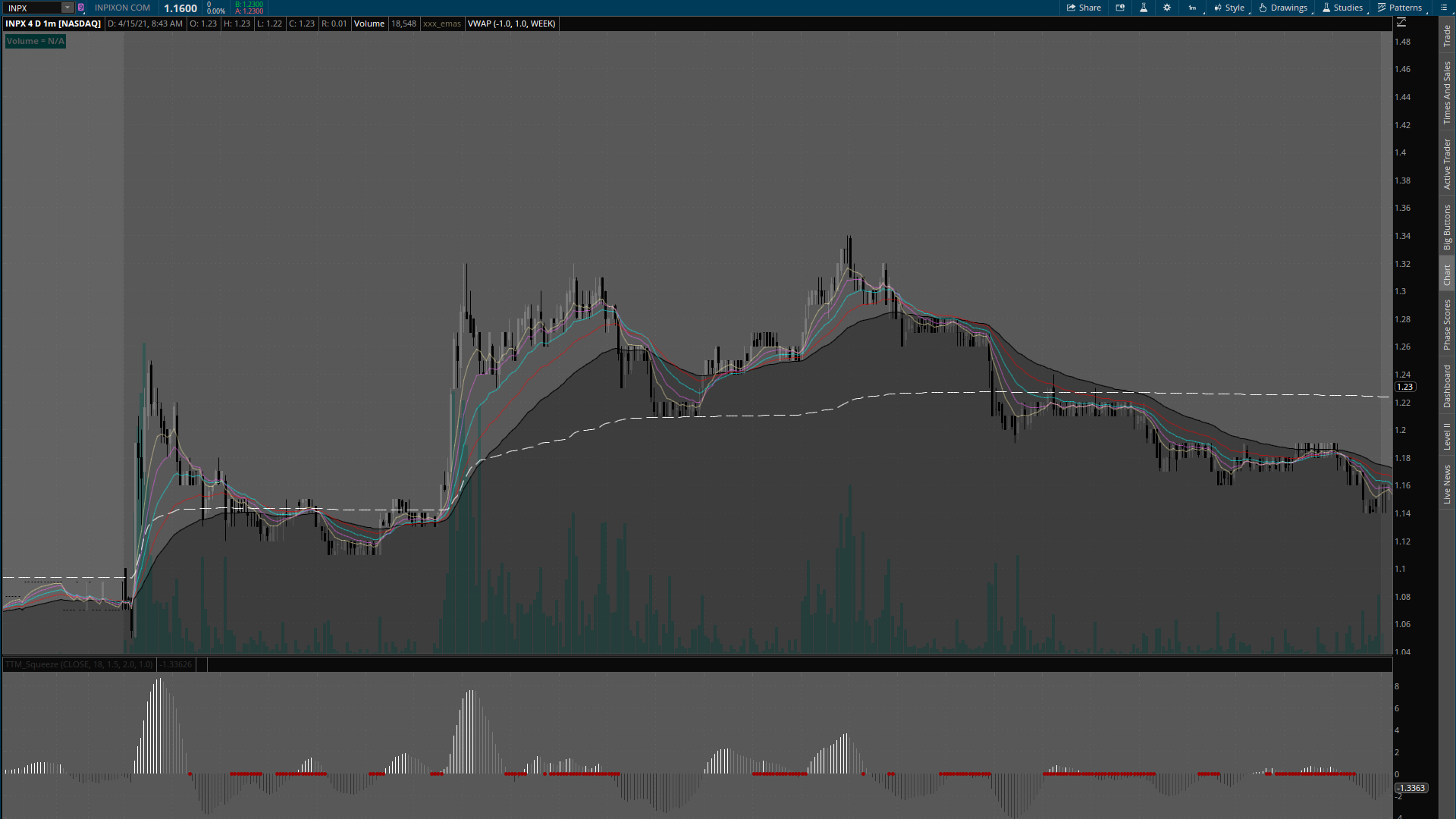This screenshot has height=819, width=1456.
Task: Click the Volume field in chart header
Action: pos(369,24)
